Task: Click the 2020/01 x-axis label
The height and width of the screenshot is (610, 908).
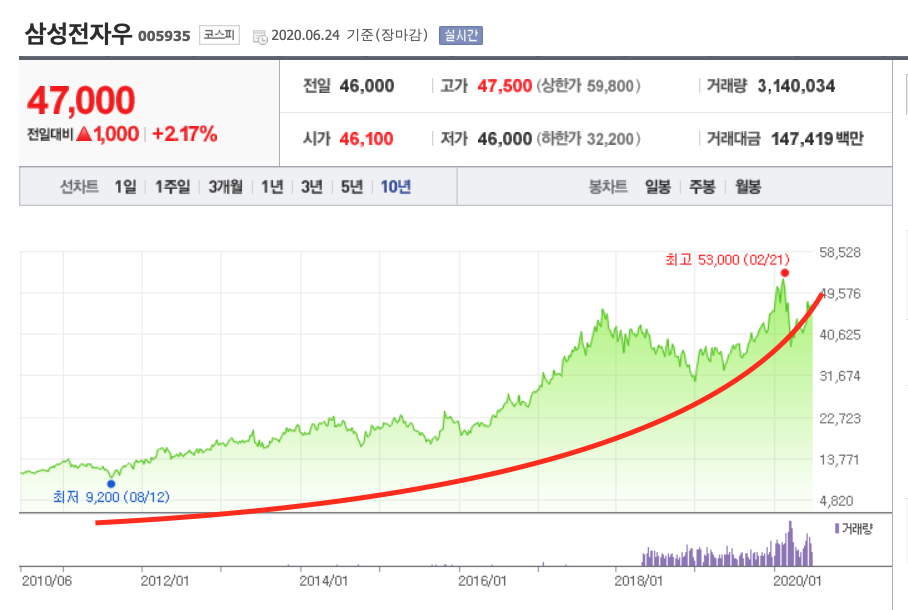Action: click(x=798, y=581)
